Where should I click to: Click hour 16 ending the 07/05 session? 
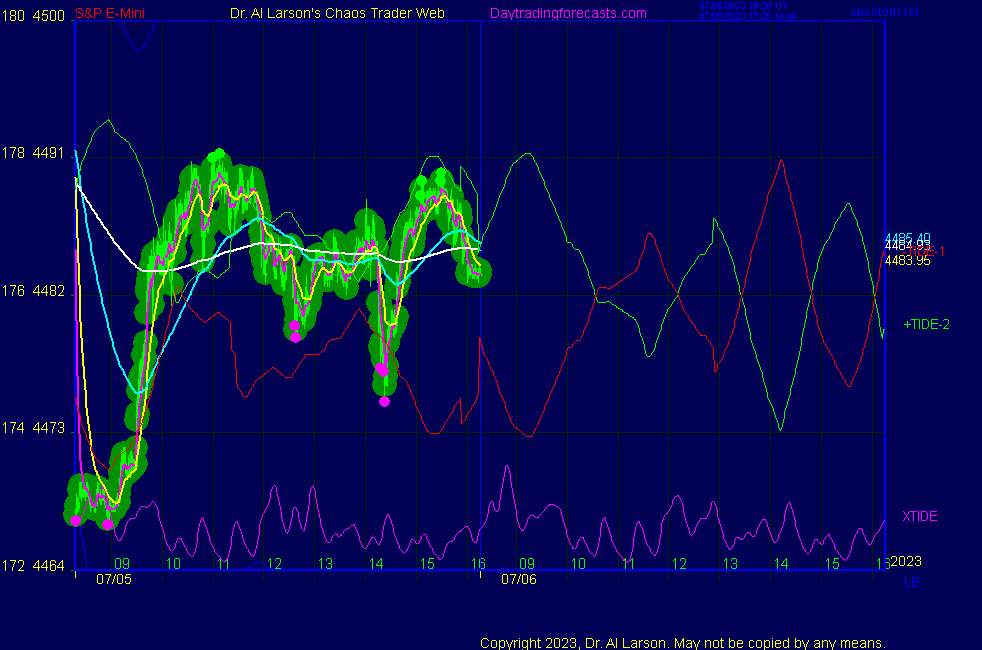[478, 564]
